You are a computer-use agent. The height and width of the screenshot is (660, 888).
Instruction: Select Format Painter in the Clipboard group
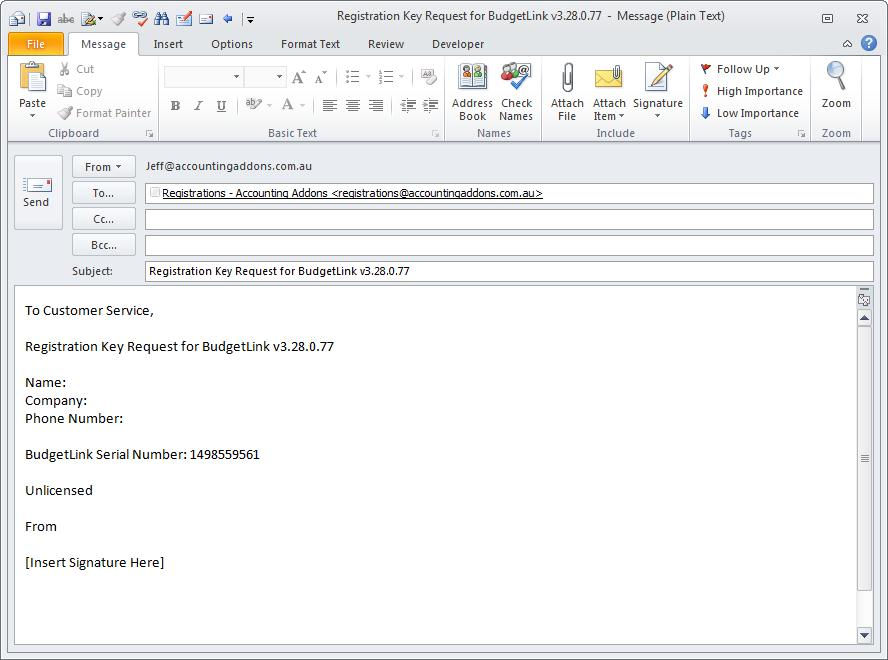tap(105, 113)
